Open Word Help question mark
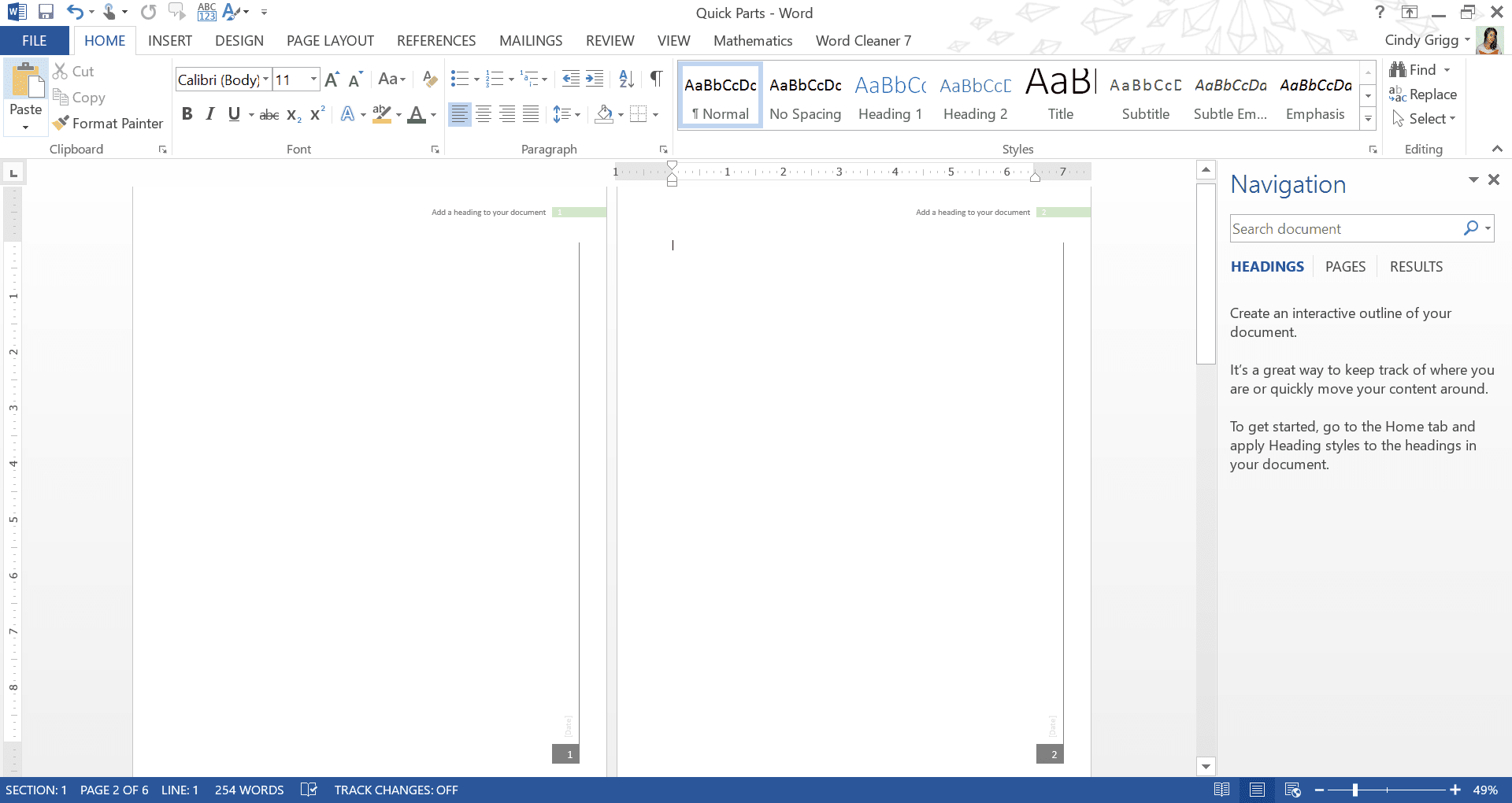1512x803 pixels. tap(1380, 12)
